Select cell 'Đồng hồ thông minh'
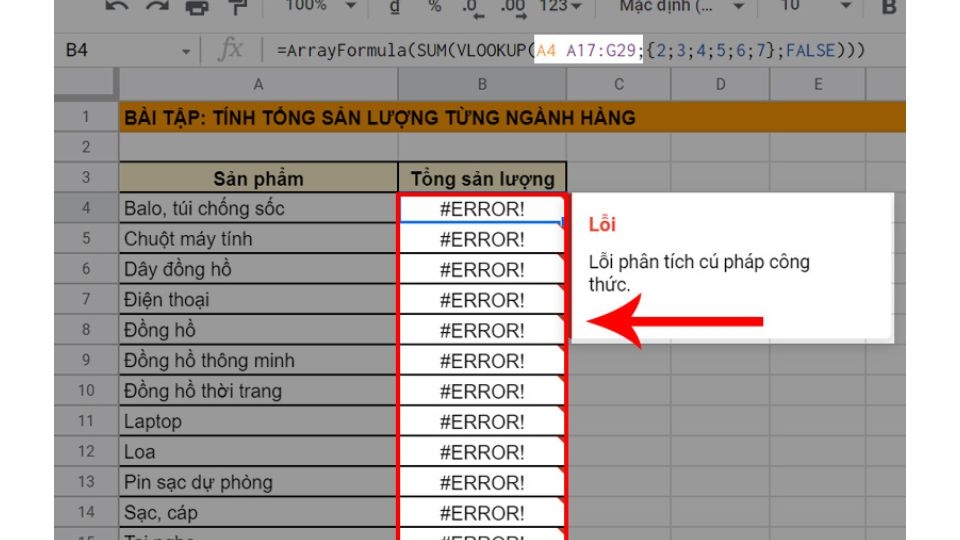 pos(258,360)
